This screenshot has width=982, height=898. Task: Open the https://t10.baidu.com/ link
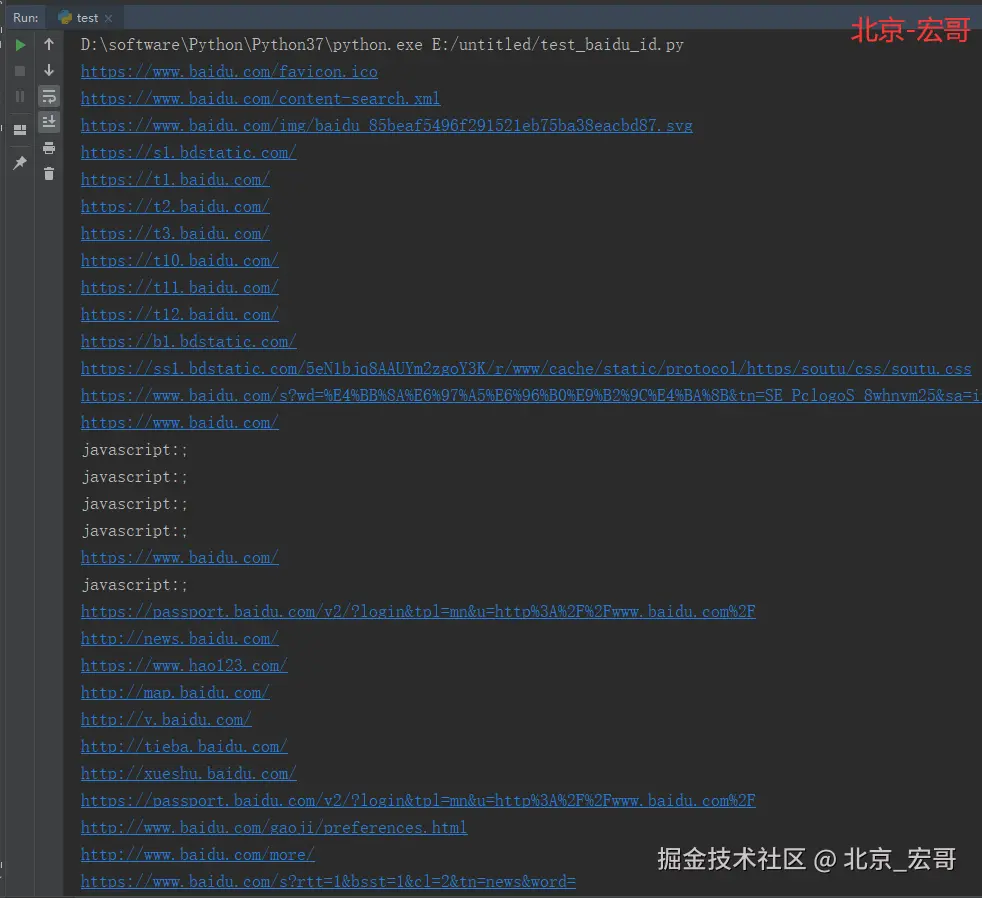click(180, 261)
